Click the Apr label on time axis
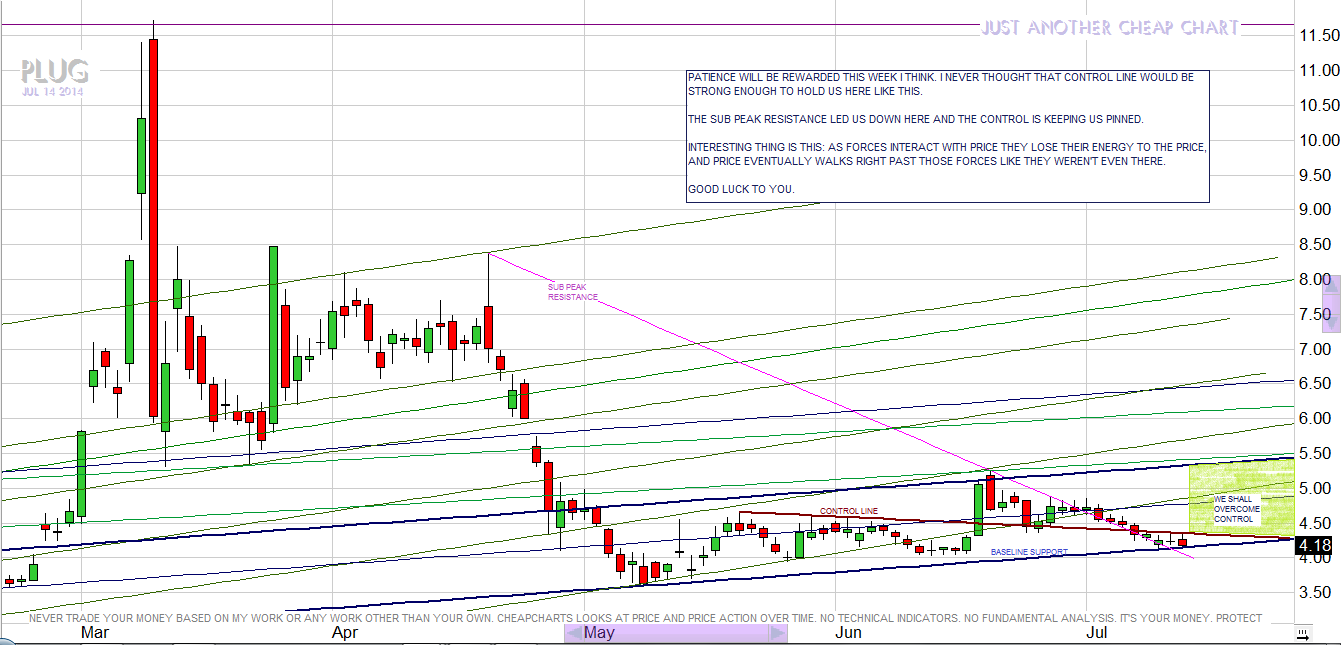This screenshot has height=645, width=1341. point(345,633)
